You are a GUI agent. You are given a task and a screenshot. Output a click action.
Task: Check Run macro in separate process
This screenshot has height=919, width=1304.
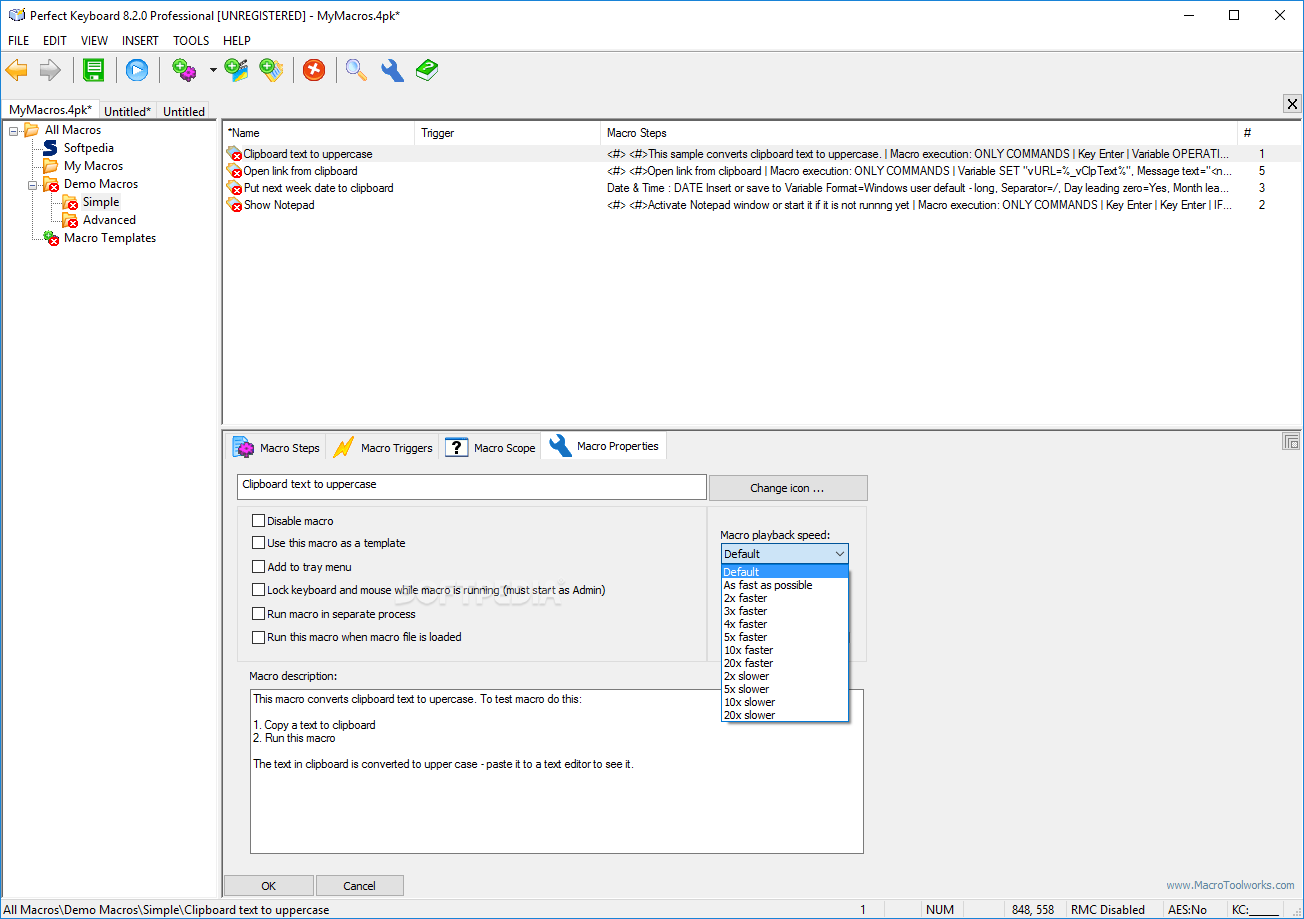click(259, 614)
